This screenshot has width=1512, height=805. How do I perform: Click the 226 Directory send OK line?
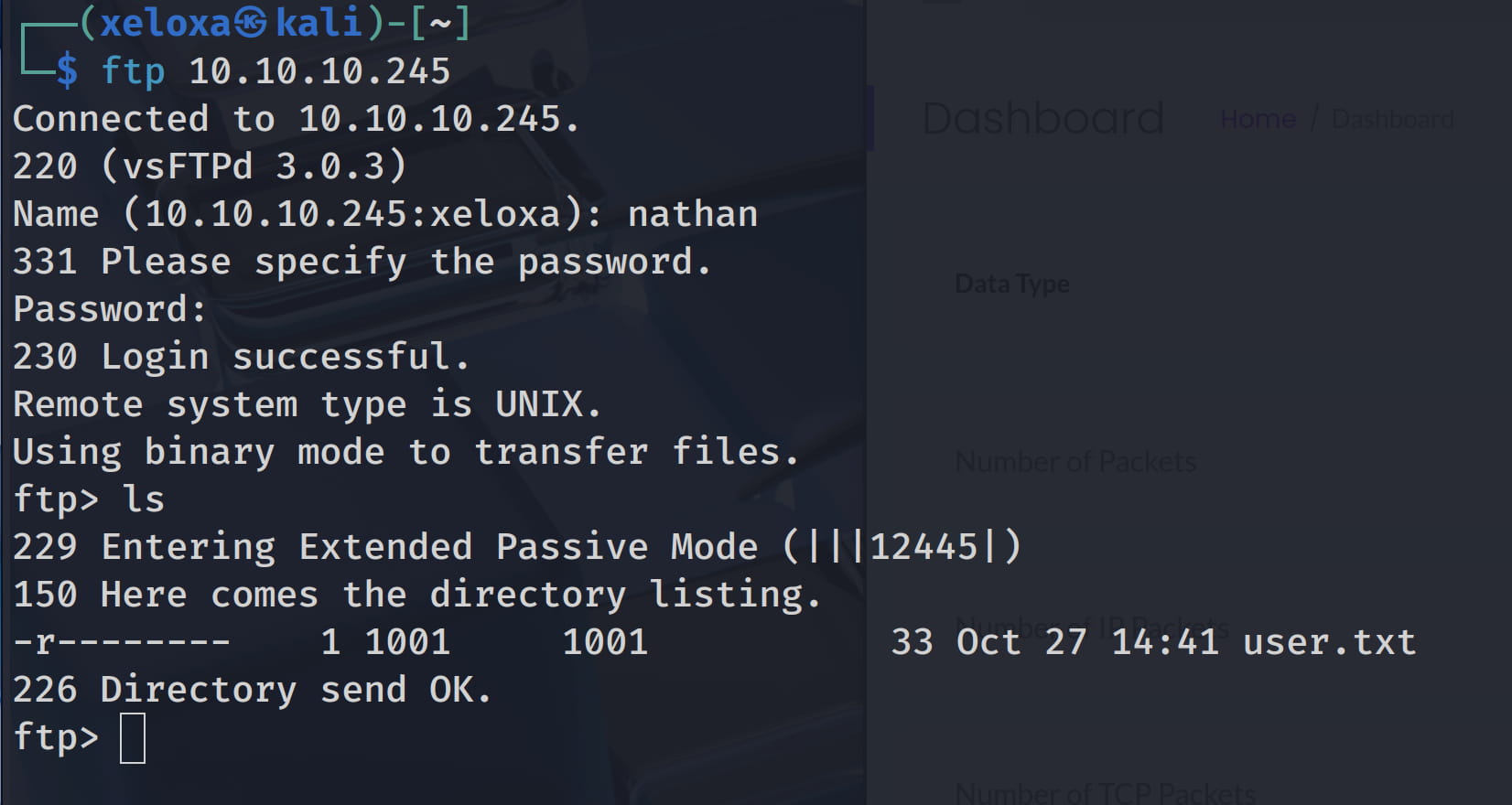(253, 690)
